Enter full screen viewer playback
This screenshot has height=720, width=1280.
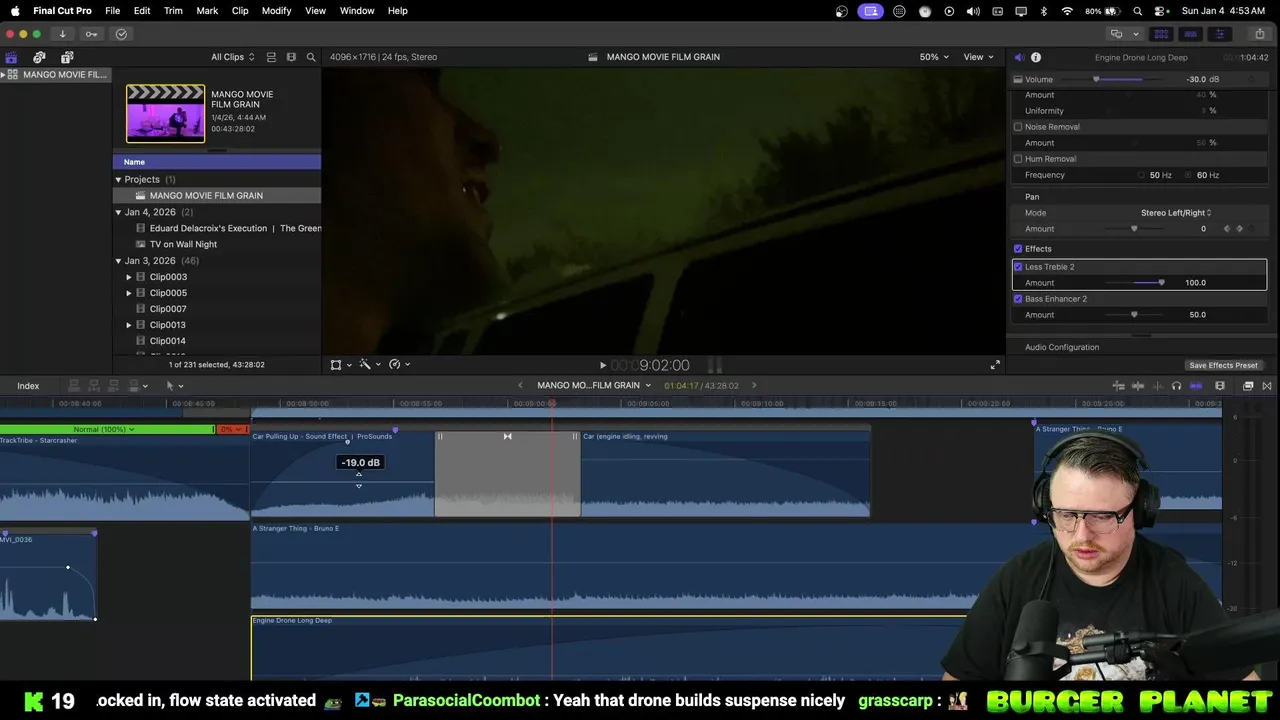[995, 365]
